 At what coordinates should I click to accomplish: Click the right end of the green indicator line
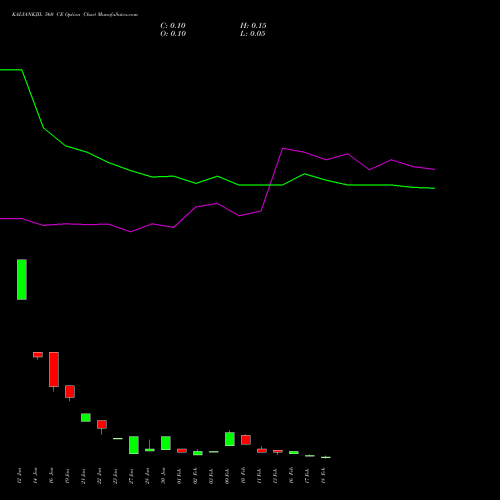[x=434, y=188]
